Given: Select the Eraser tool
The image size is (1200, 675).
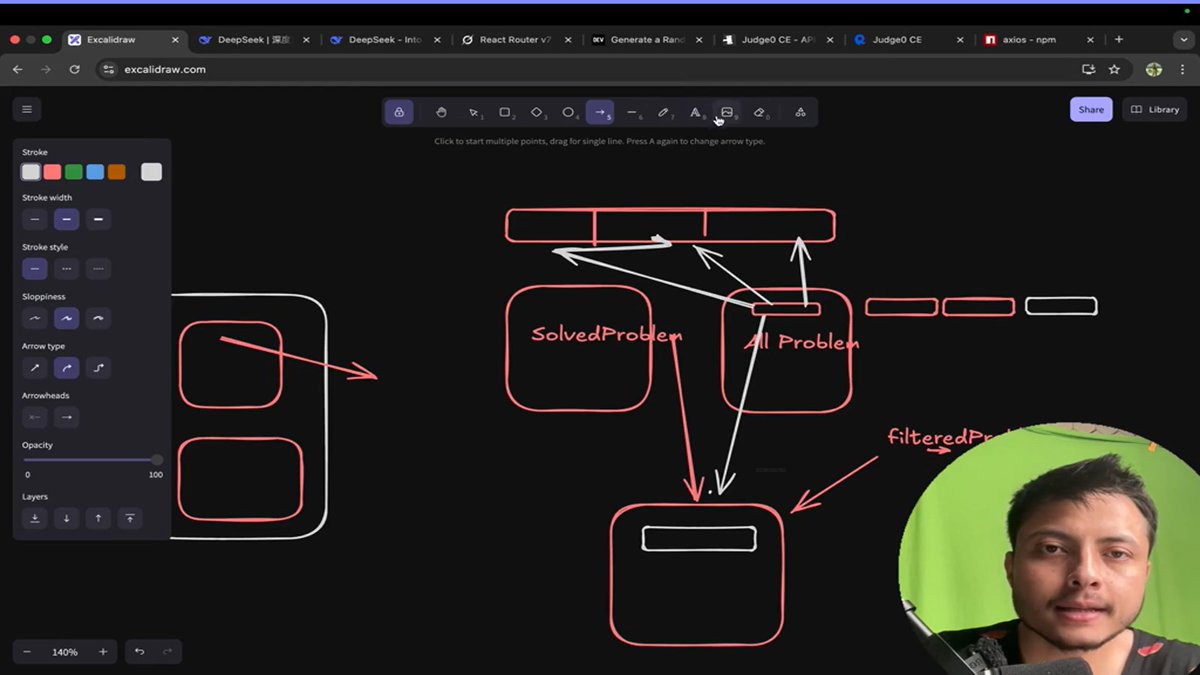Looking at the screenshot, I should [x=759, y=112].
